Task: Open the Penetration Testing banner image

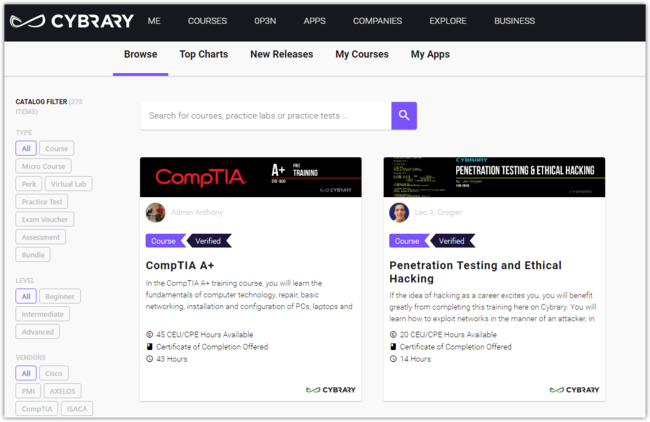Action: 494,177
